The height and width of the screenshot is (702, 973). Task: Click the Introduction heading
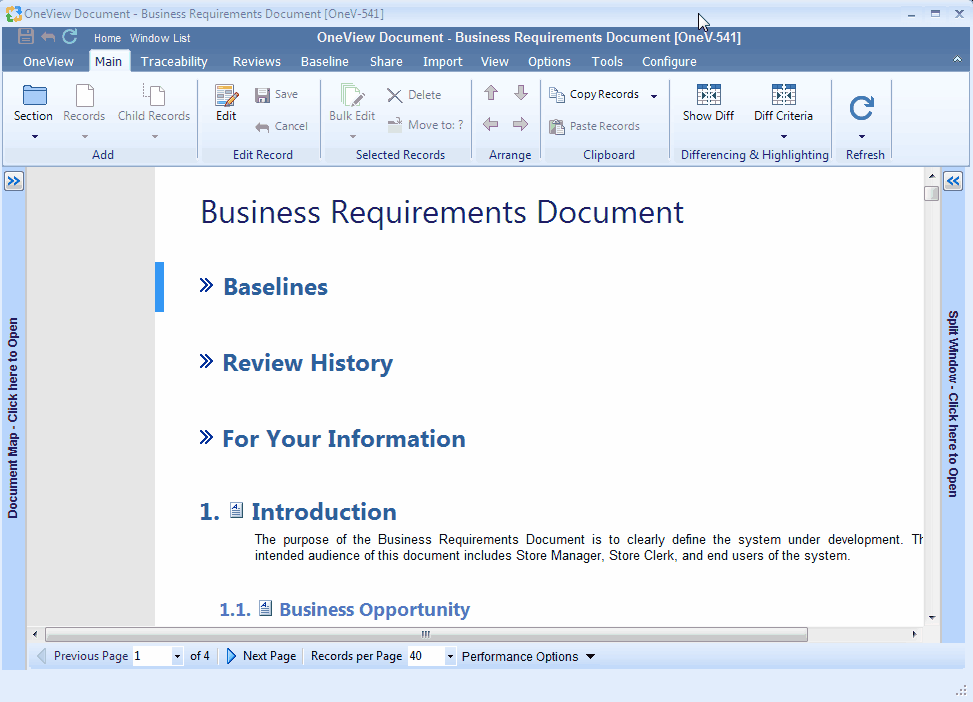pyautogui.click(x=324, y=511)
